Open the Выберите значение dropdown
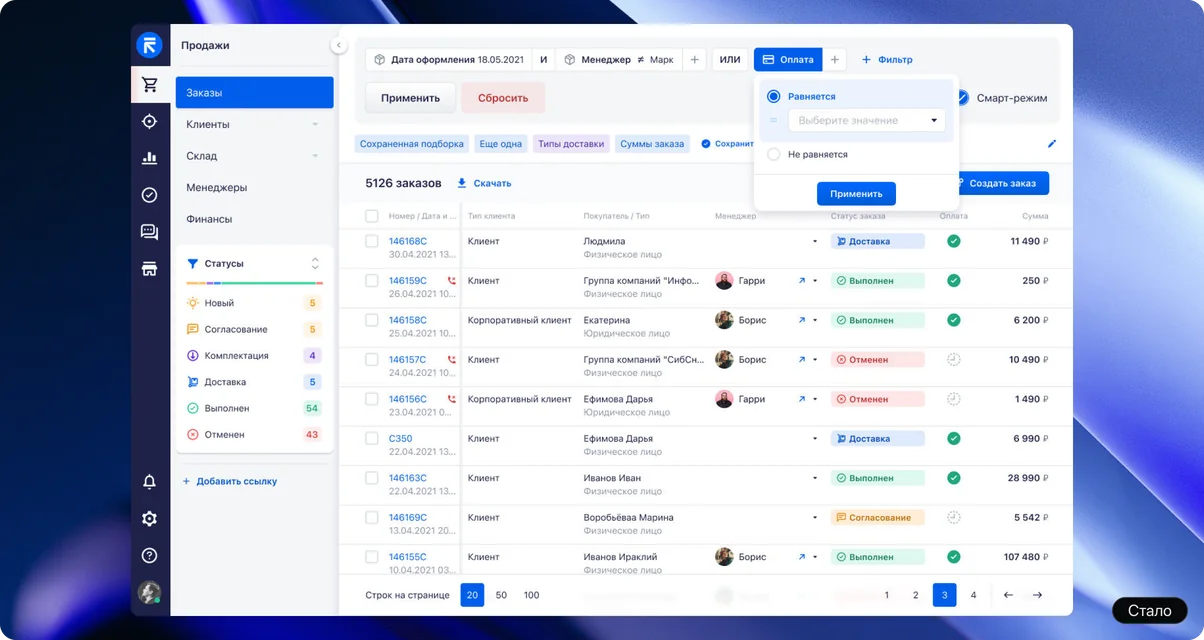The image size is (1204, 640). 867,121
